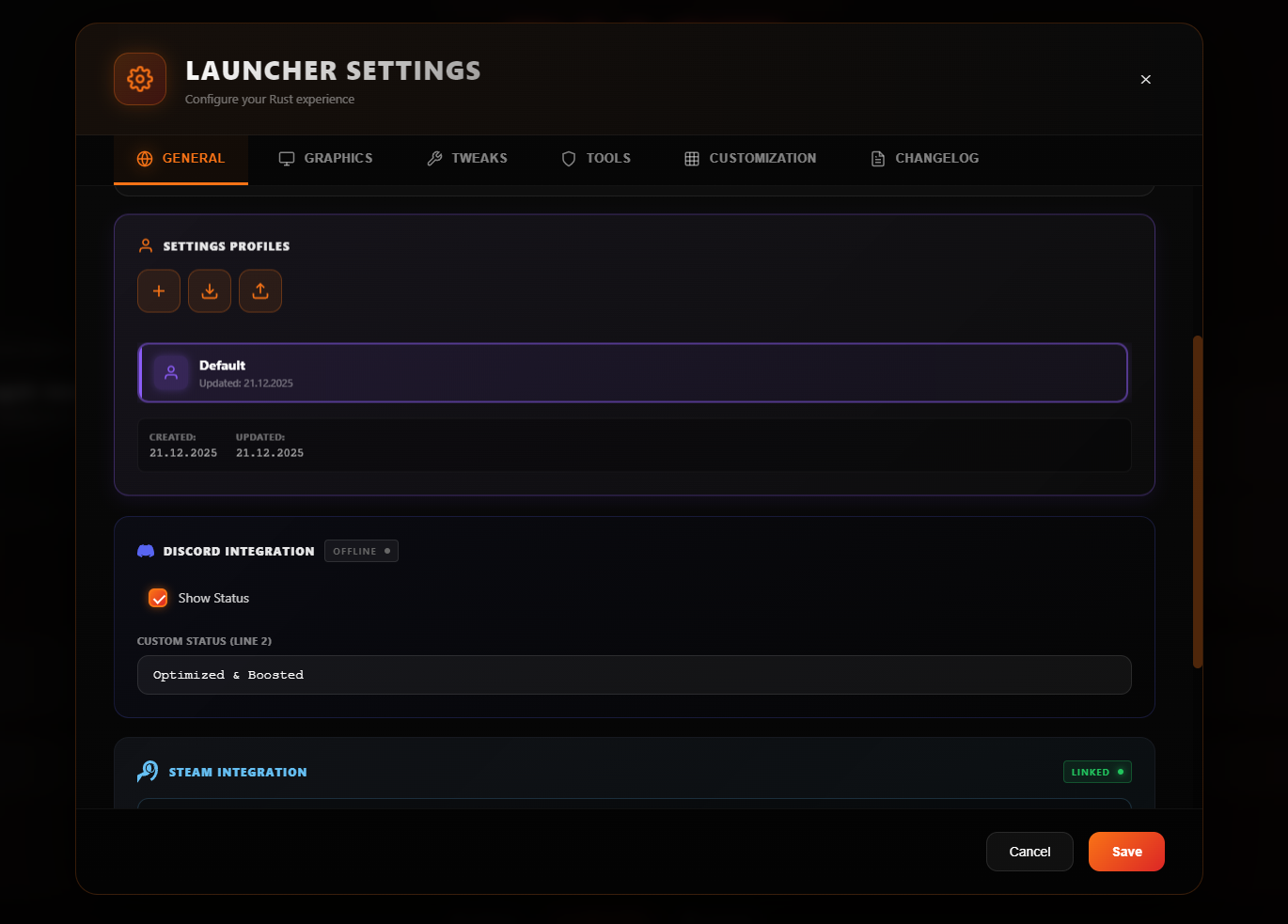The height and width of the screenshot is (924, 1288).
Task: Open the Graphics tab
Action: click(326, 159)
